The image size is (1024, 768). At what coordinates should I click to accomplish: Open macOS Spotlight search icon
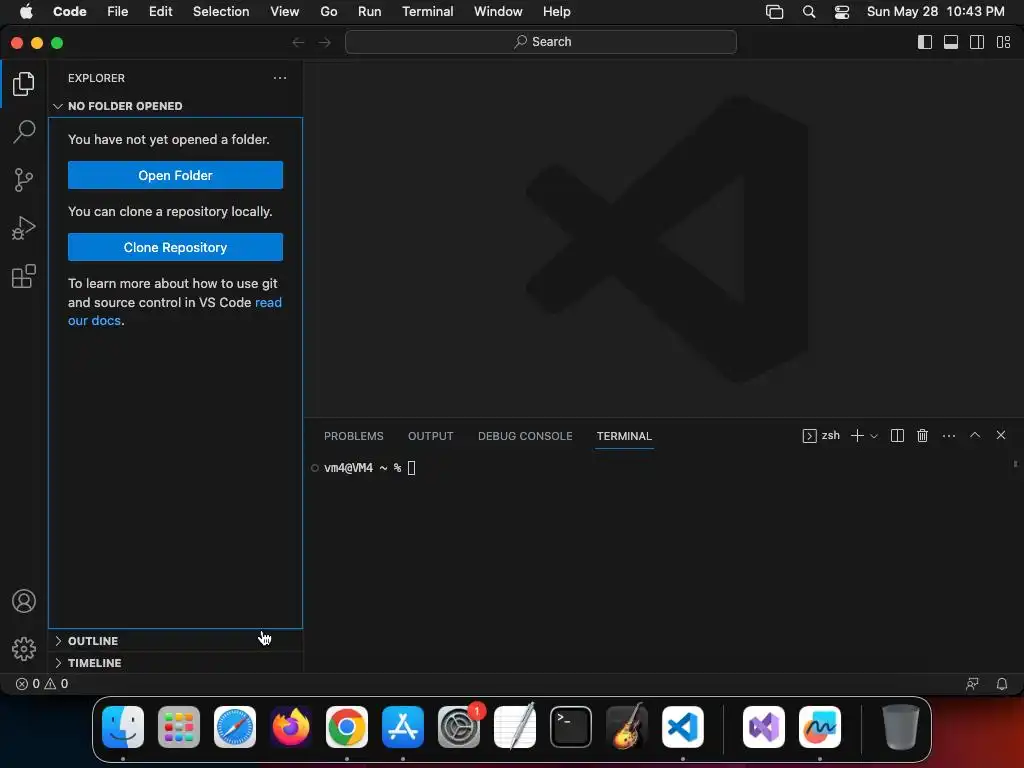pos(808,12)
